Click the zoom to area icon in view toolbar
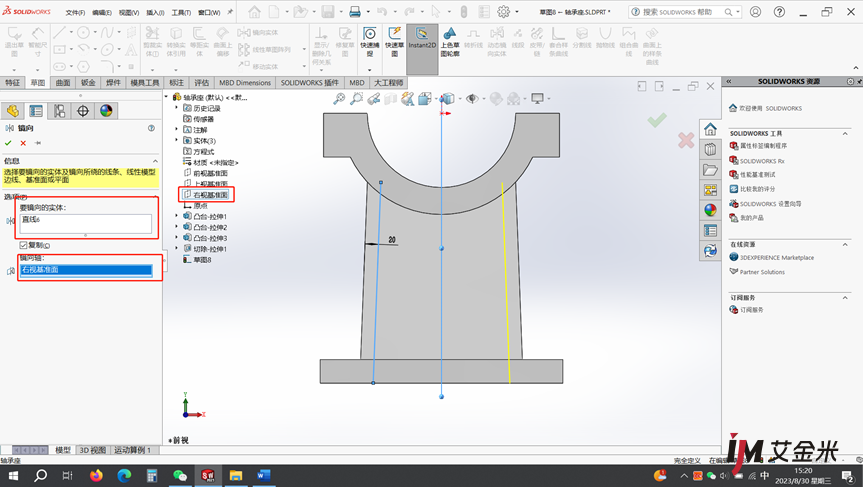The image size is (863, 487). pos(357,99)
